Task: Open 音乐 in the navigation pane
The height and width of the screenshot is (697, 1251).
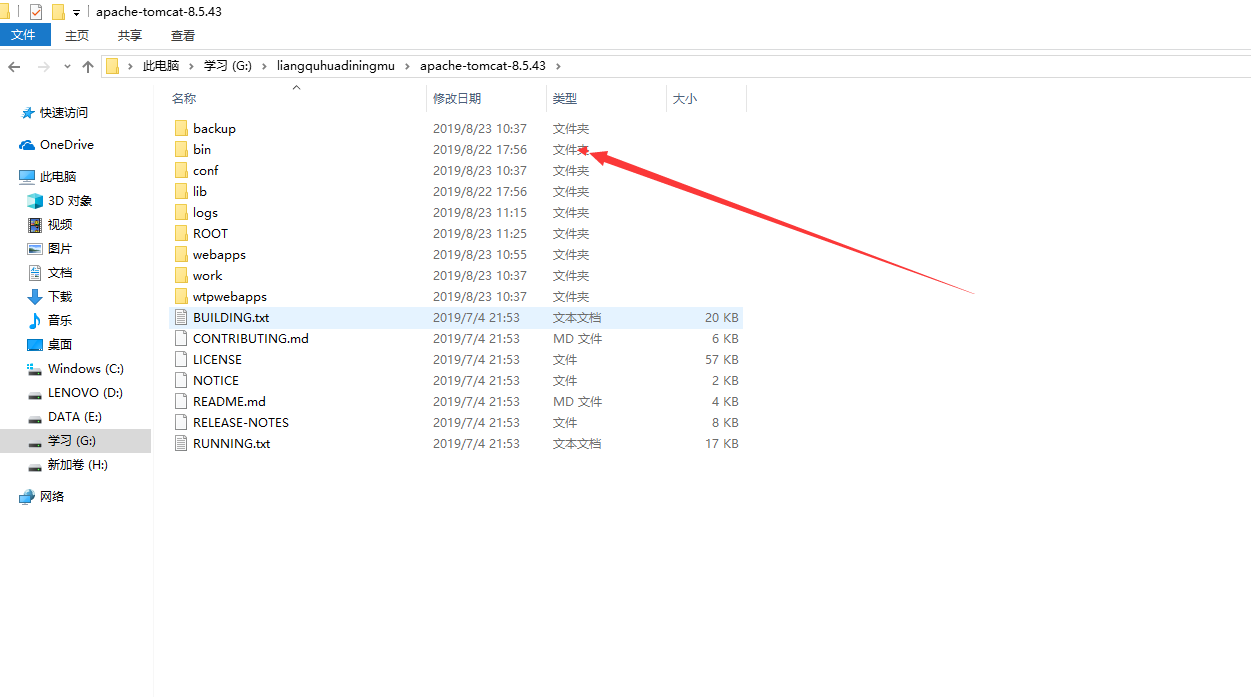Action: tap(50, 320)
